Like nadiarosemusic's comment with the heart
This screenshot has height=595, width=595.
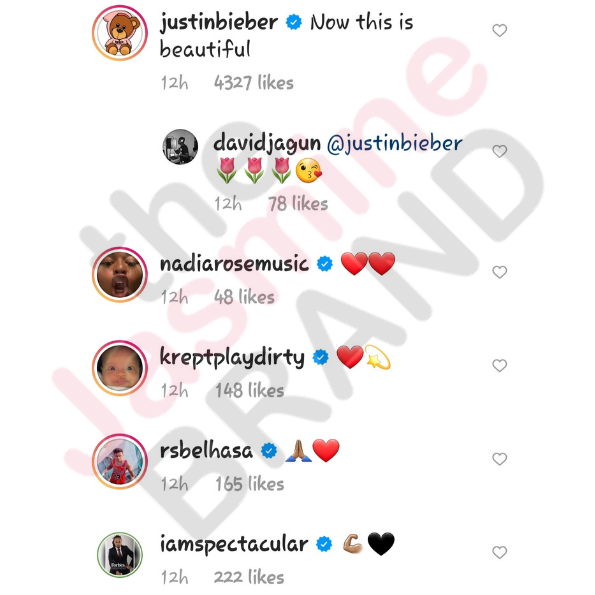[x=499, y=272]
